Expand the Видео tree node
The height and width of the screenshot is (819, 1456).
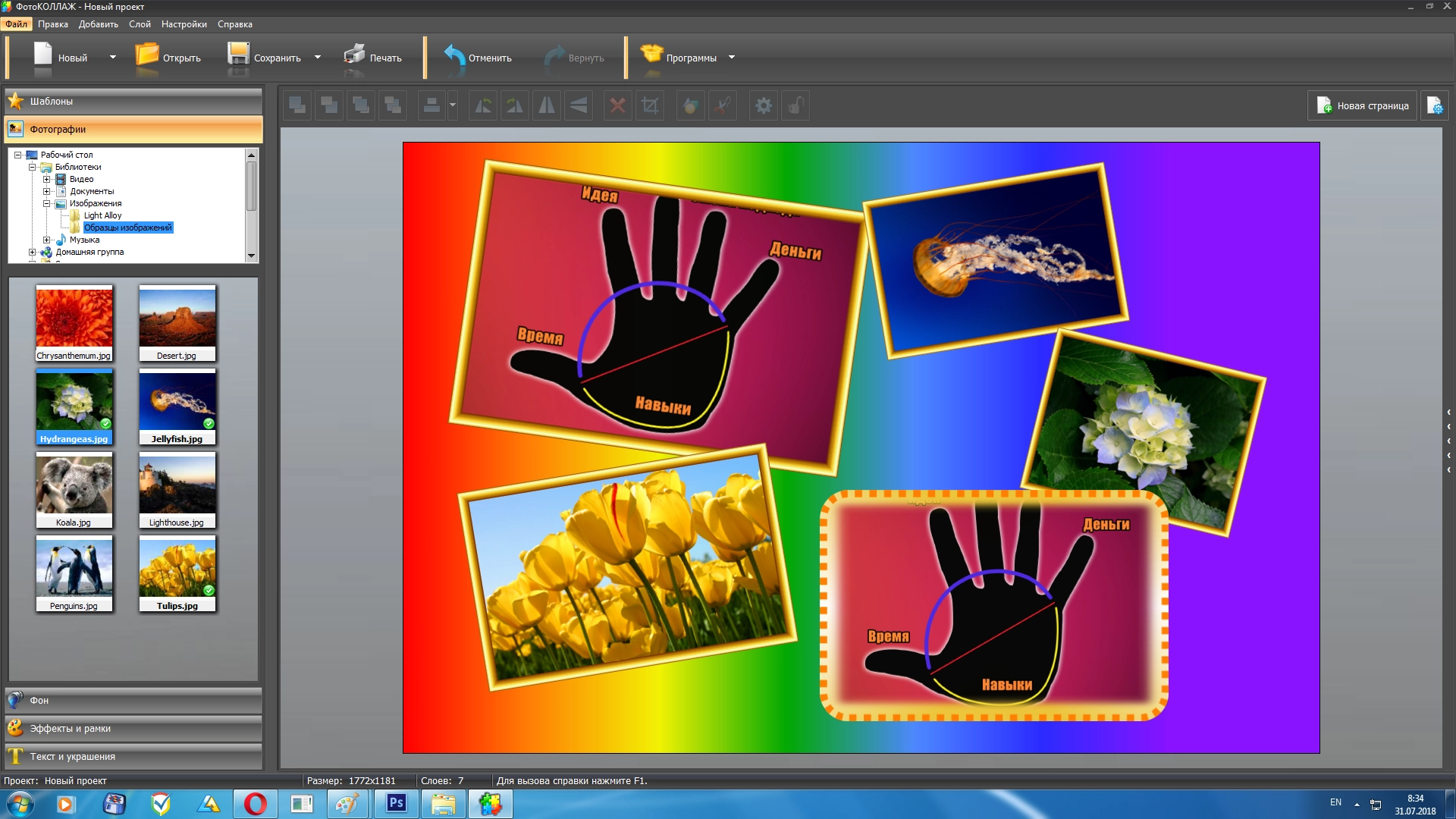(x=46, y=179)
